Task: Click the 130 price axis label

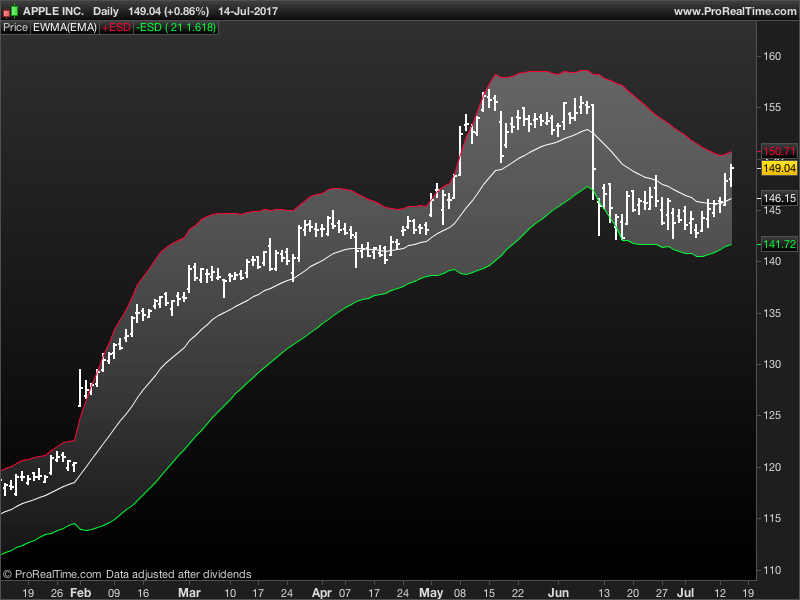Action: [x=772, y=364]
